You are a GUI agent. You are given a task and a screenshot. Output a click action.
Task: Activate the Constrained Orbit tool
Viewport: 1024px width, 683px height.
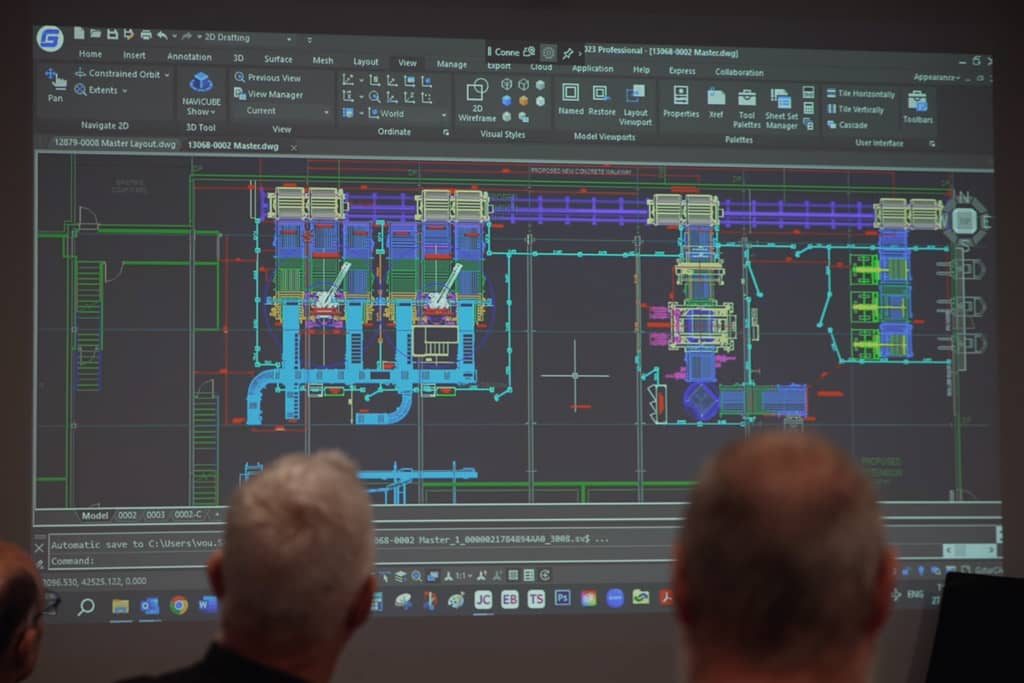(x=117, y=74)
